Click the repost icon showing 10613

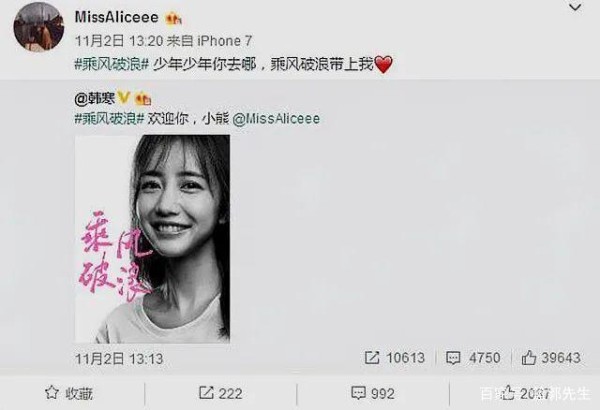394,358
